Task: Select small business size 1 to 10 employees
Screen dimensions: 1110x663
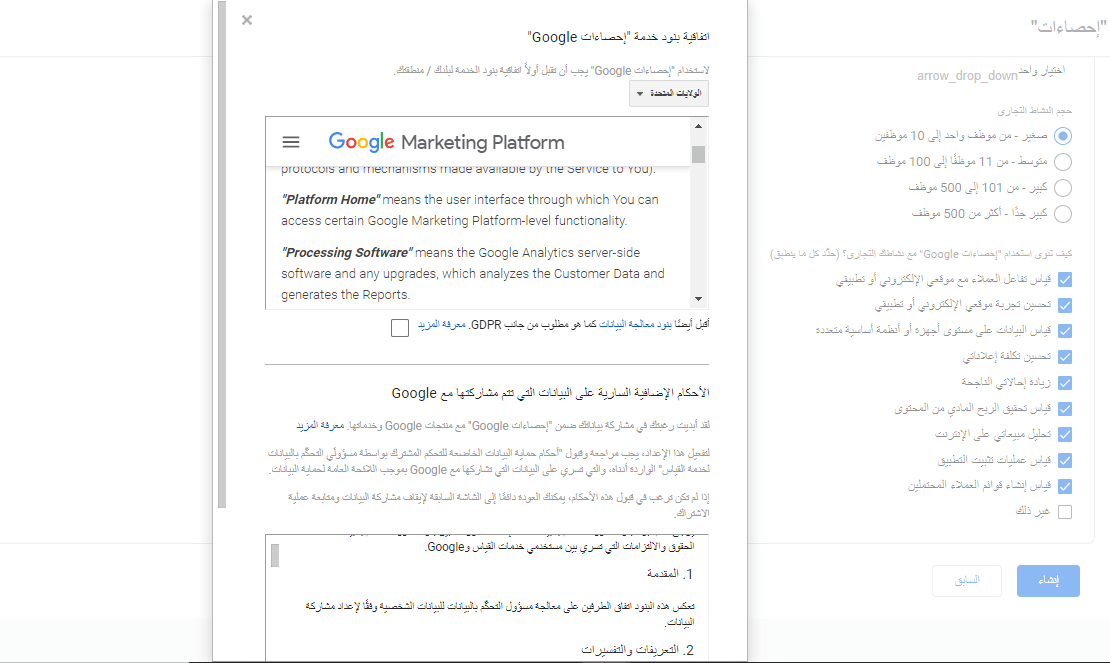Action: [1063, 136]
